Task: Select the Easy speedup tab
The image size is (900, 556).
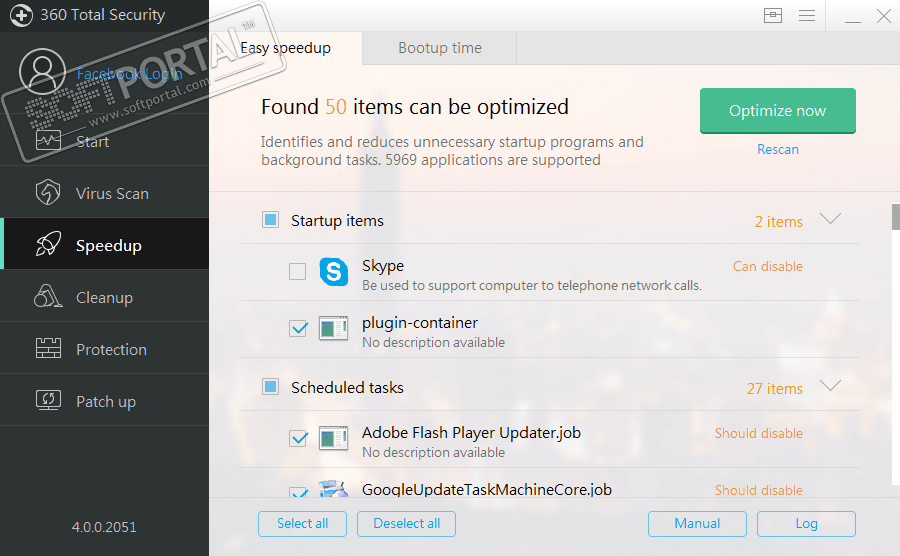Action: pos(286,48)
